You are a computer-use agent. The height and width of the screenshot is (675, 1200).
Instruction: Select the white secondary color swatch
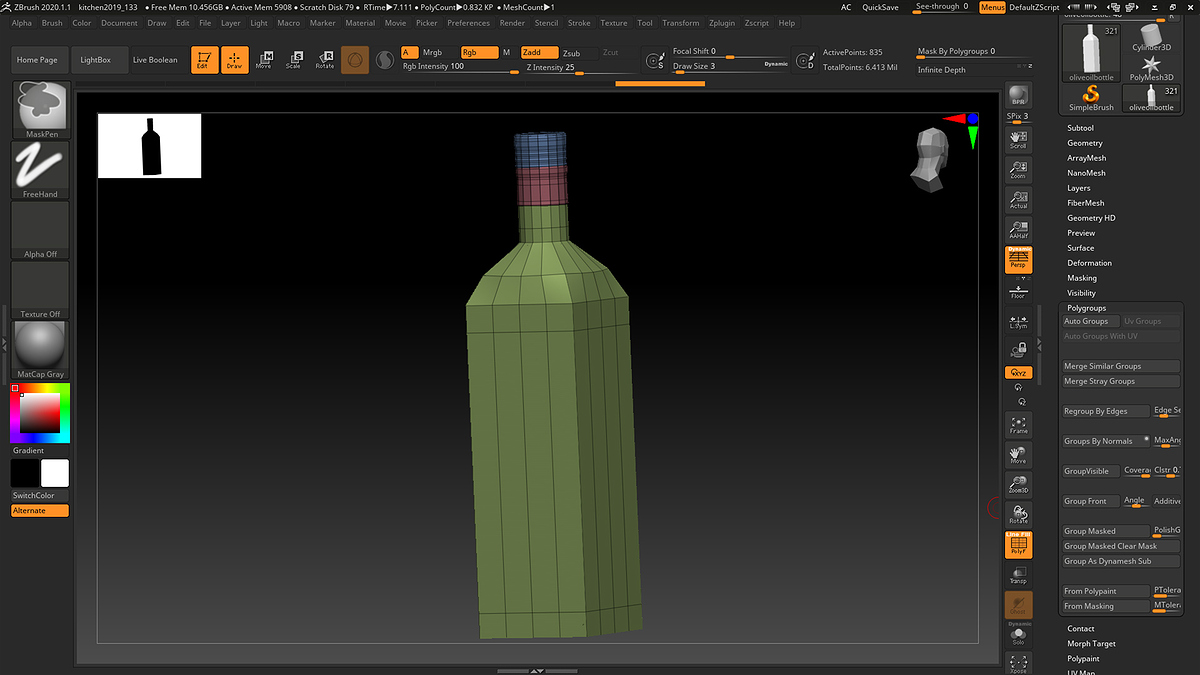(55, 473)
